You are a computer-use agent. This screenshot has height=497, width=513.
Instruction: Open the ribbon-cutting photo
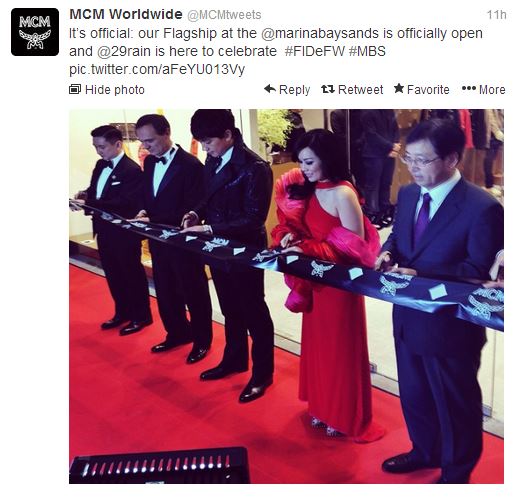pos(286,296)
